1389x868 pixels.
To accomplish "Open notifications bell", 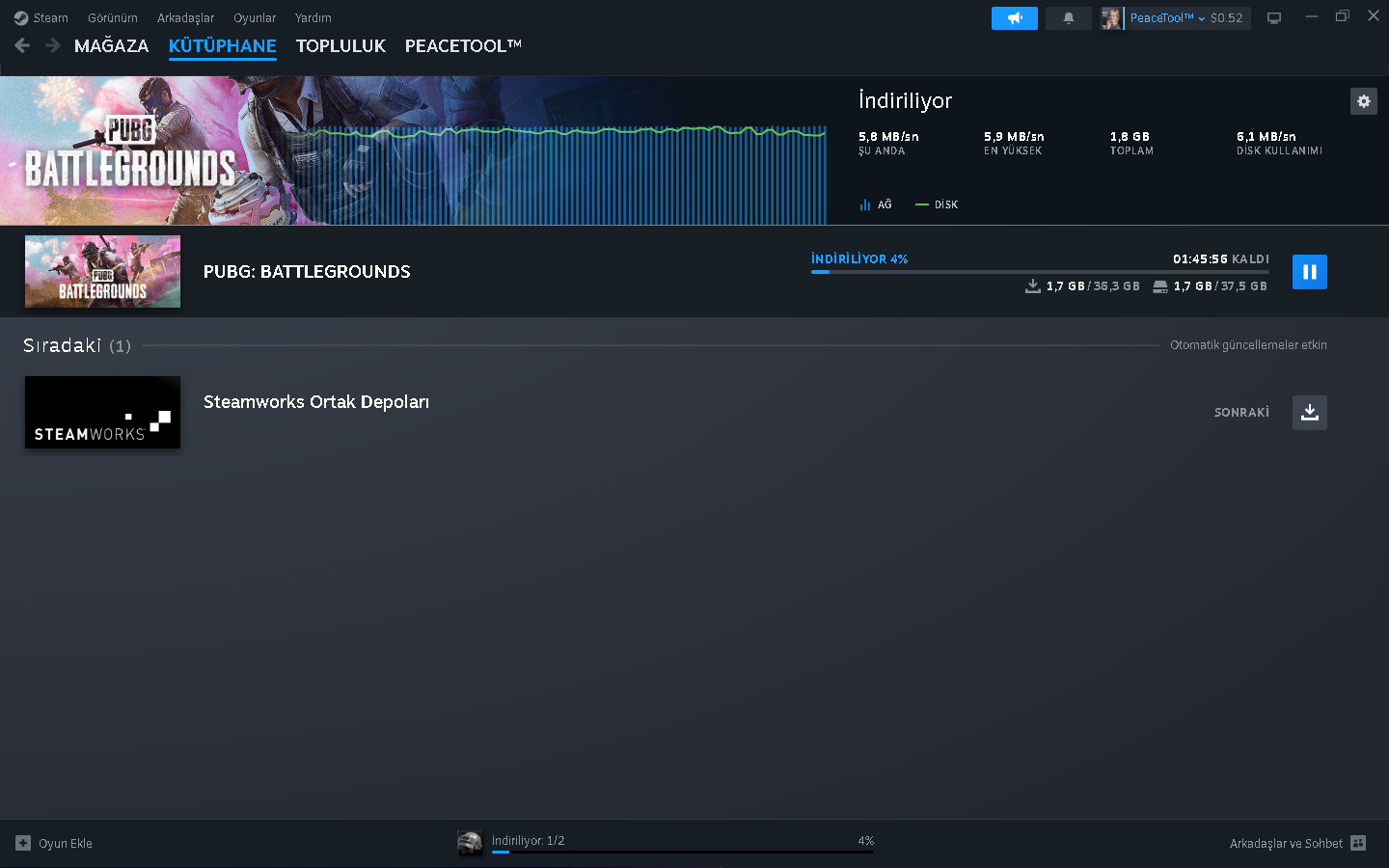I will [x=1069, y=18].
